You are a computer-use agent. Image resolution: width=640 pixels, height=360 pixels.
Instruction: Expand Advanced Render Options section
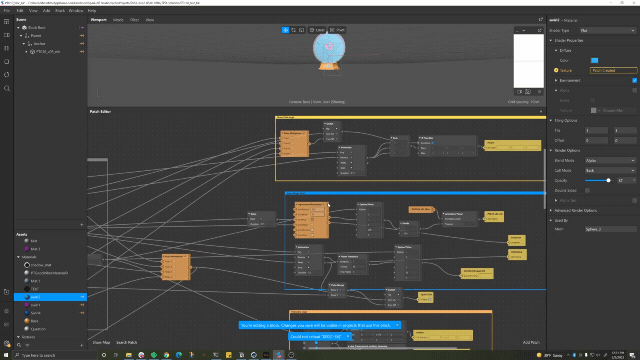576,211
